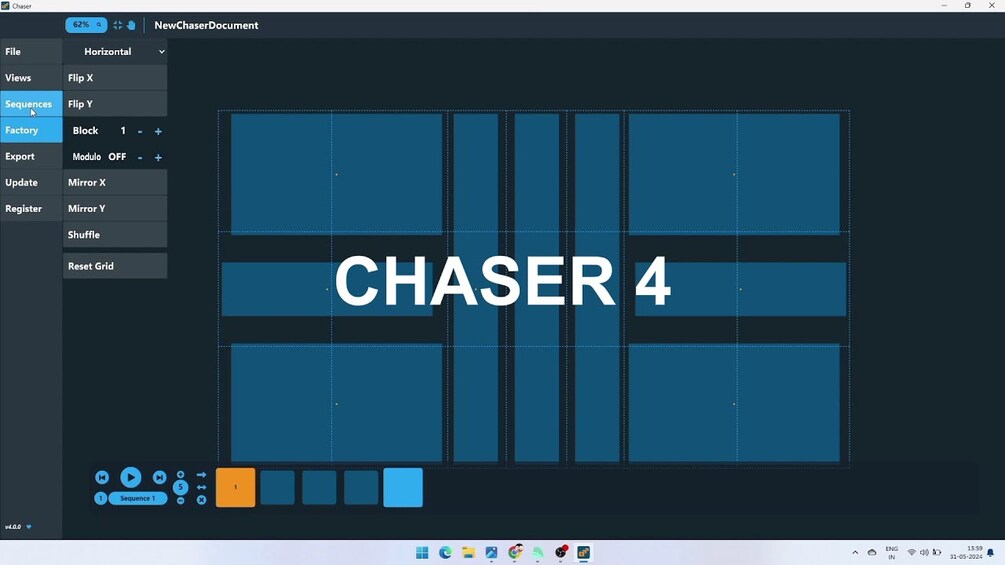Open Microsoft Edge from the taskbar
The image size is (1005, 565).
pyautogui.click(x=445, y=553)
